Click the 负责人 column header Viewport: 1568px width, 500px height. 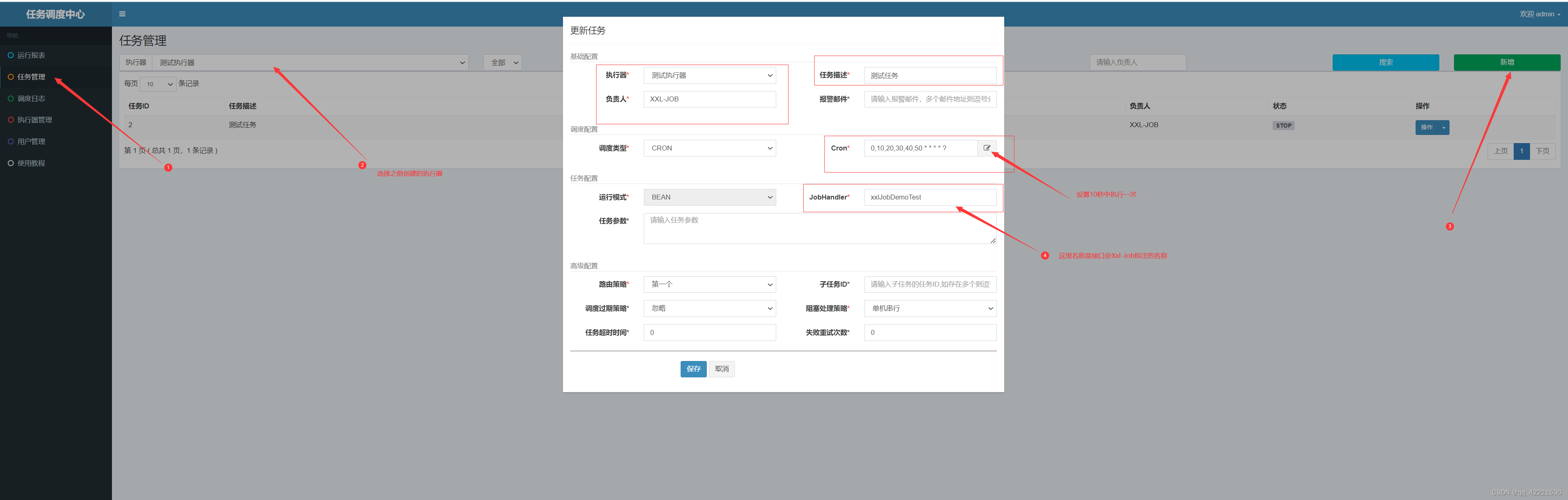click(1139, 106)
